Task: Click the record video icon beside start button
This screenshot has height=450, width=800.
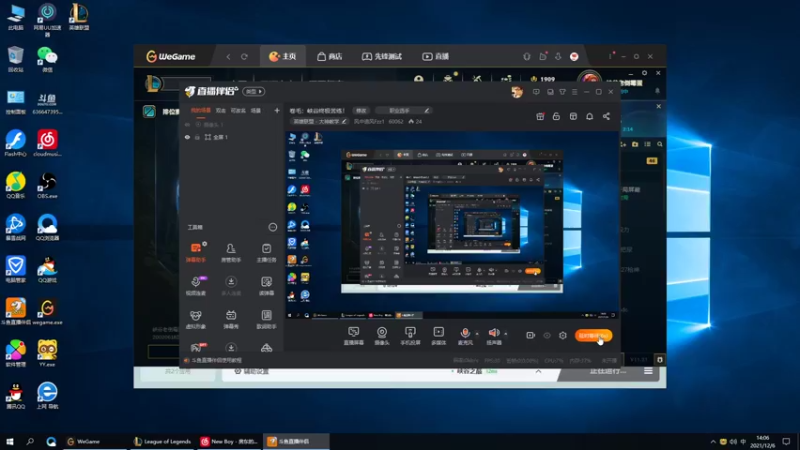Action: pyautogui.click(x=531, y=335)
